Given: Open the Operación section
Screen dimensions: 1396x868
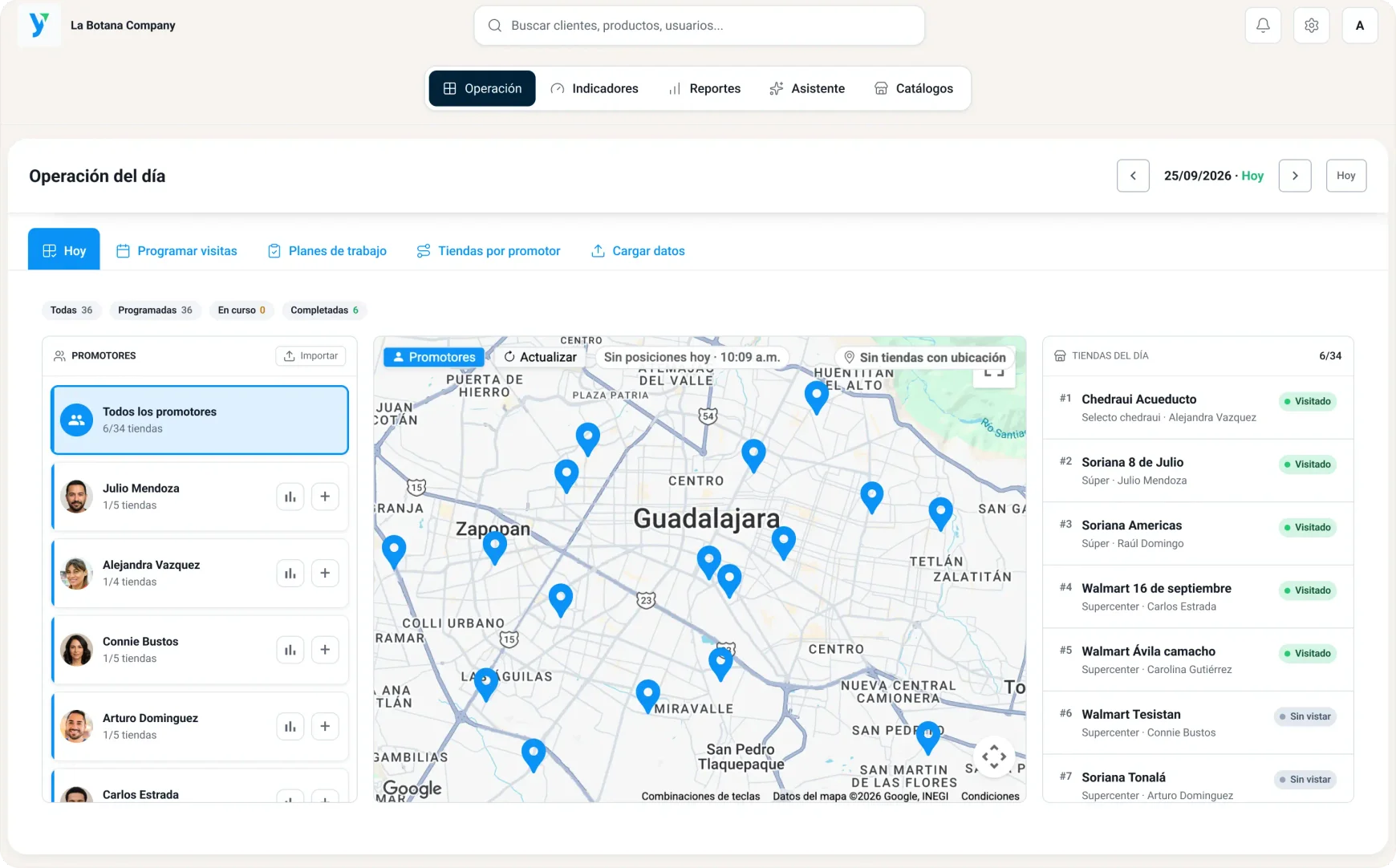Looking at the screenshot, I should click(482, 88).
